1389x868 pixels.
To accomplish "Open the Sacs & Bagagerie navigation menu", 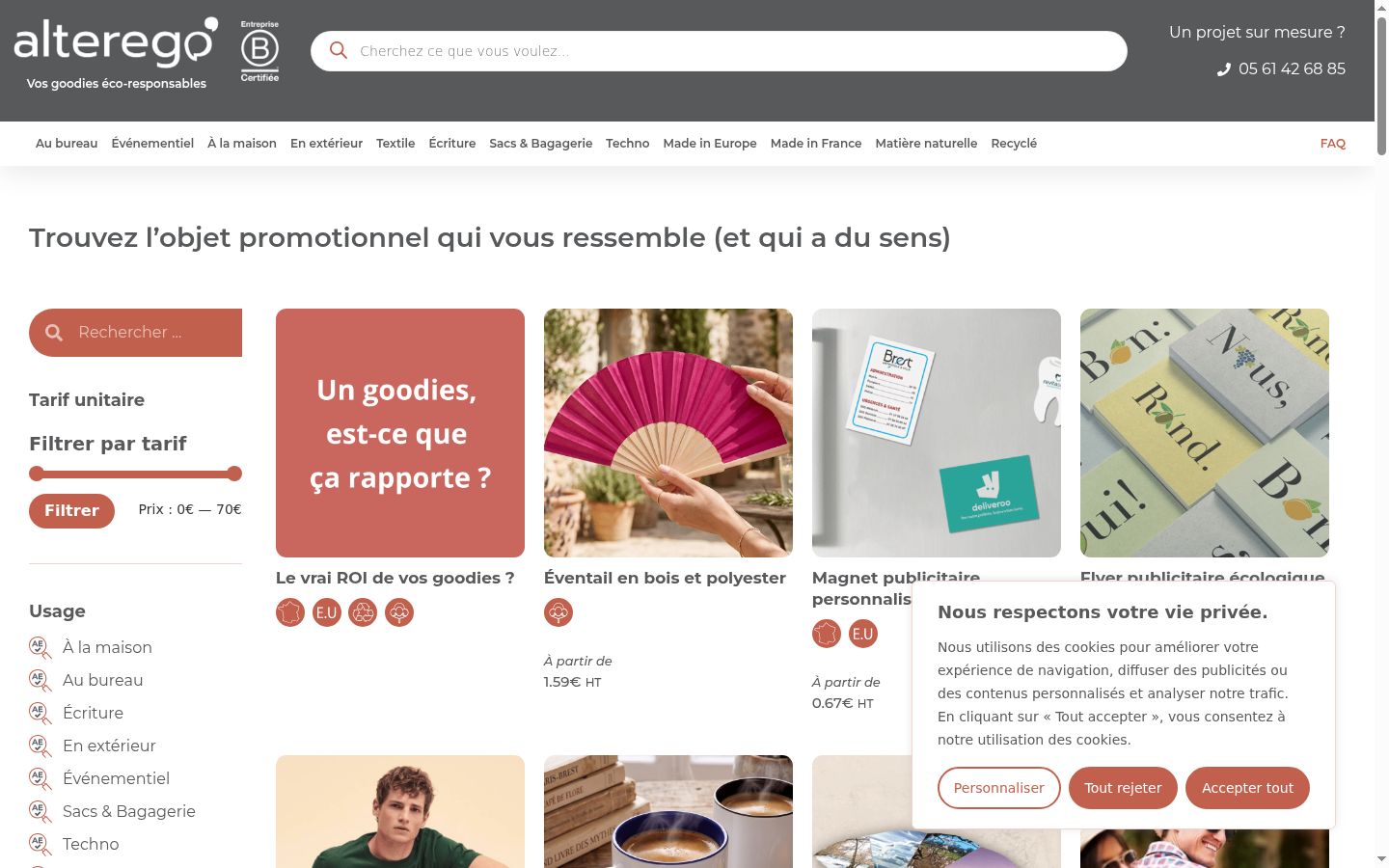I will (x=541, y=144).
